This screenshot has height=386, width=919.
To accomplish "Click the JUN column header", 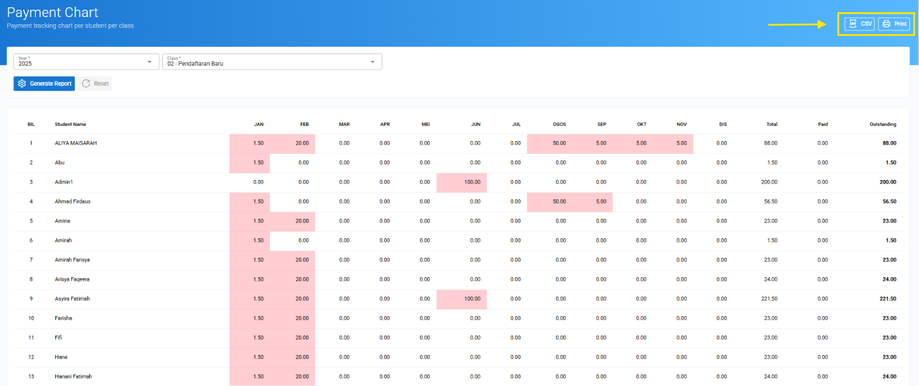I will pos(475,124).
